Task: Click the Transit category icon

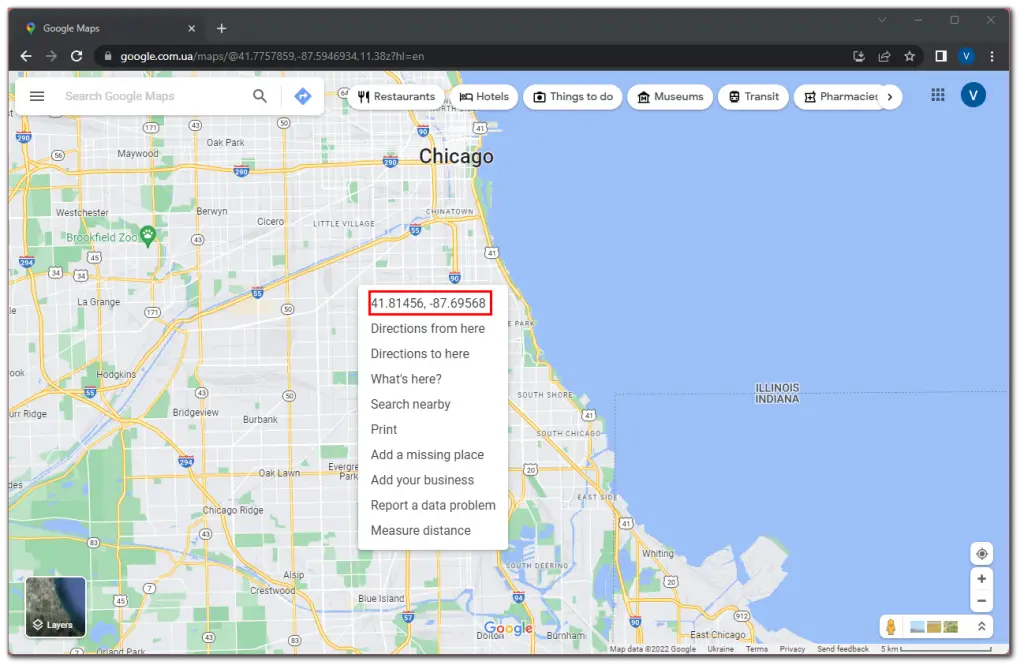Action: pyautogui.click(x=732, y=96)
